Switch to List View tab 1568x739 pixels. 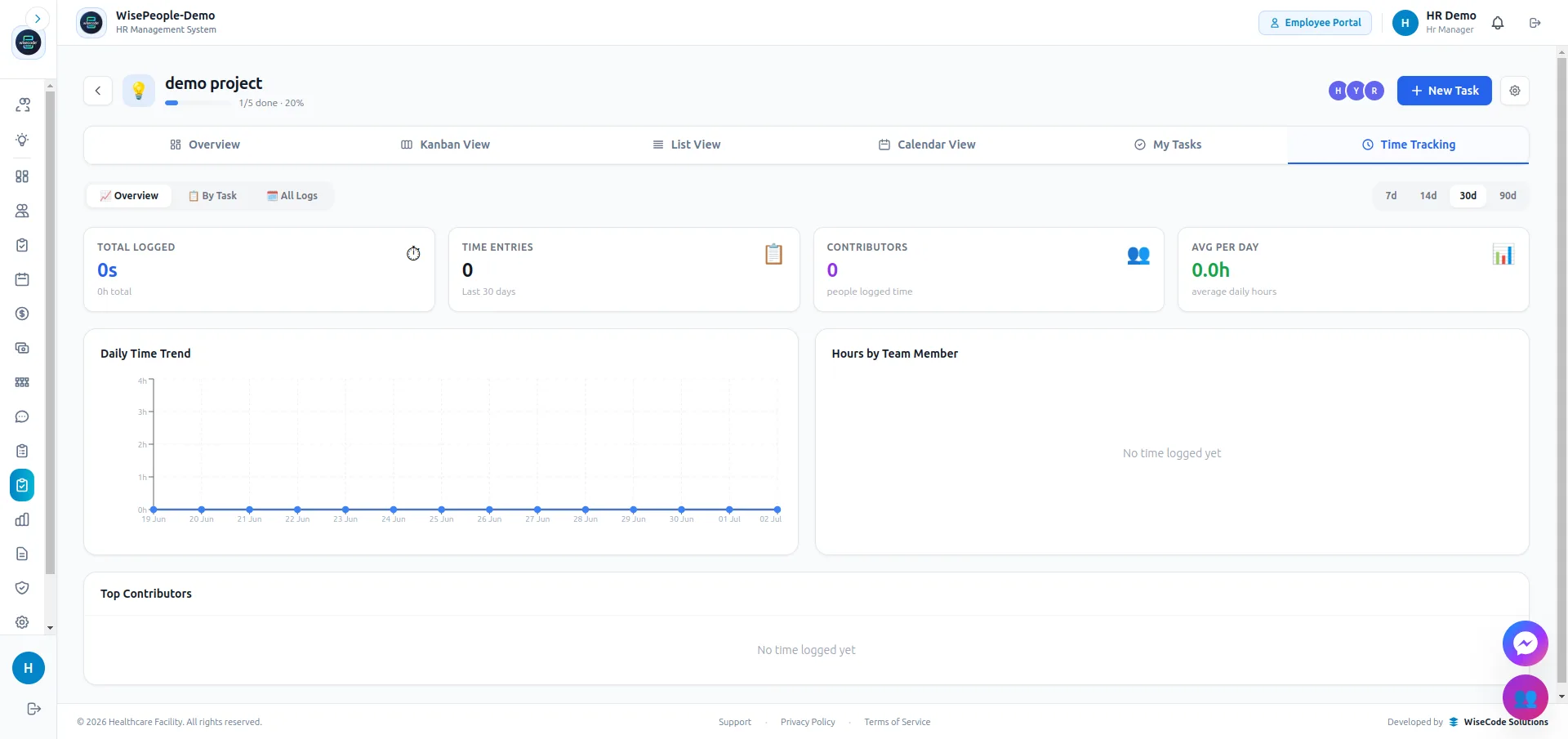pyautogui.click(x=686, y=145)
